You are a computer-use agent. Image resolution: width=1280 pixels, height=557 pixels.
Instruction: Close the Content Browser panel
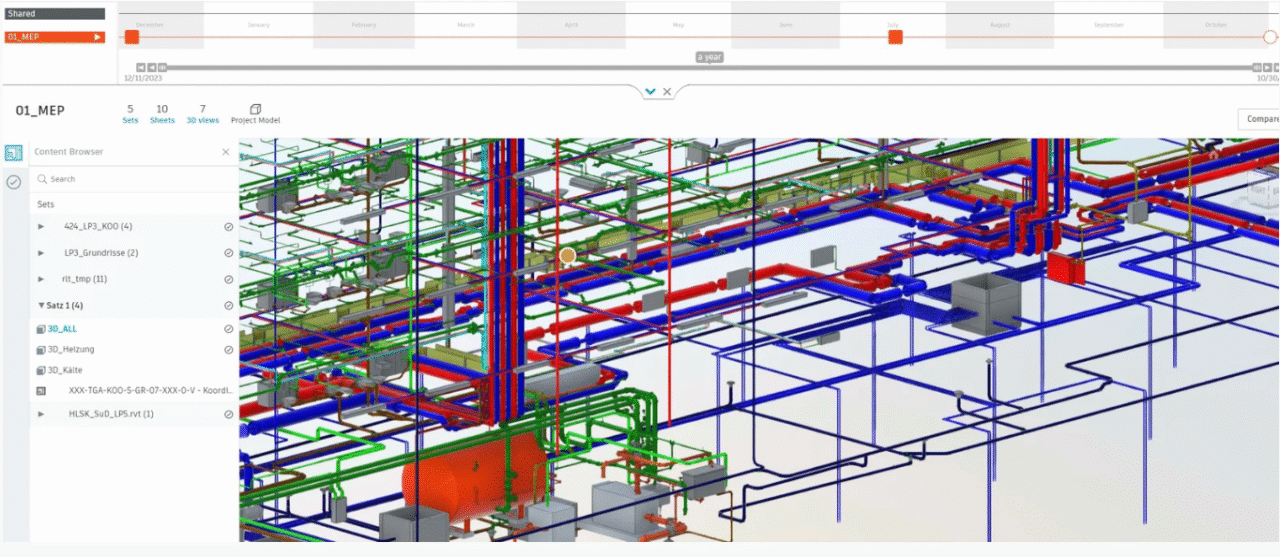(225, 152)
